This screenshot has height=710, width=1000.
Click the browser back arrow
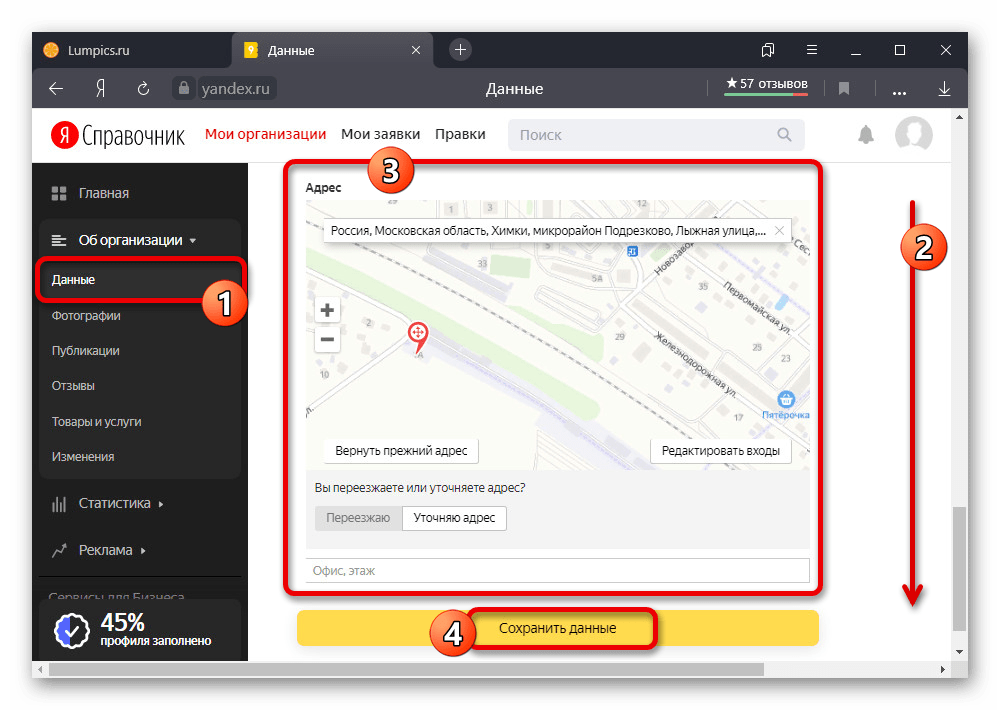tap(56, 89)
